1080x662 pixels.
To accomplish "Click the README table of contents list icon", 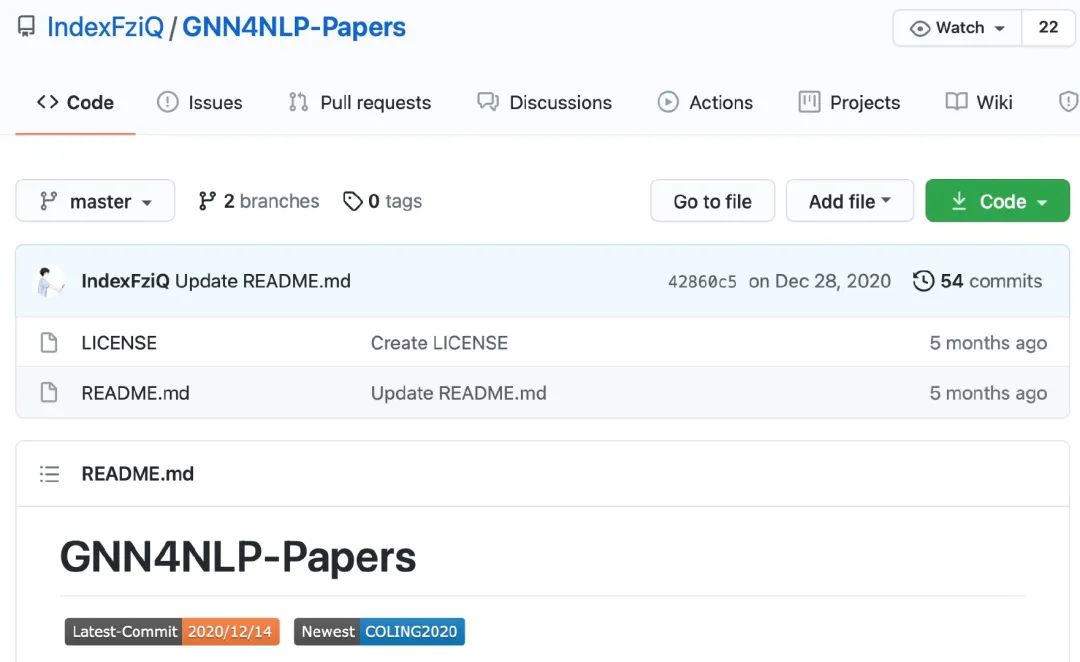I will [50, 474].
